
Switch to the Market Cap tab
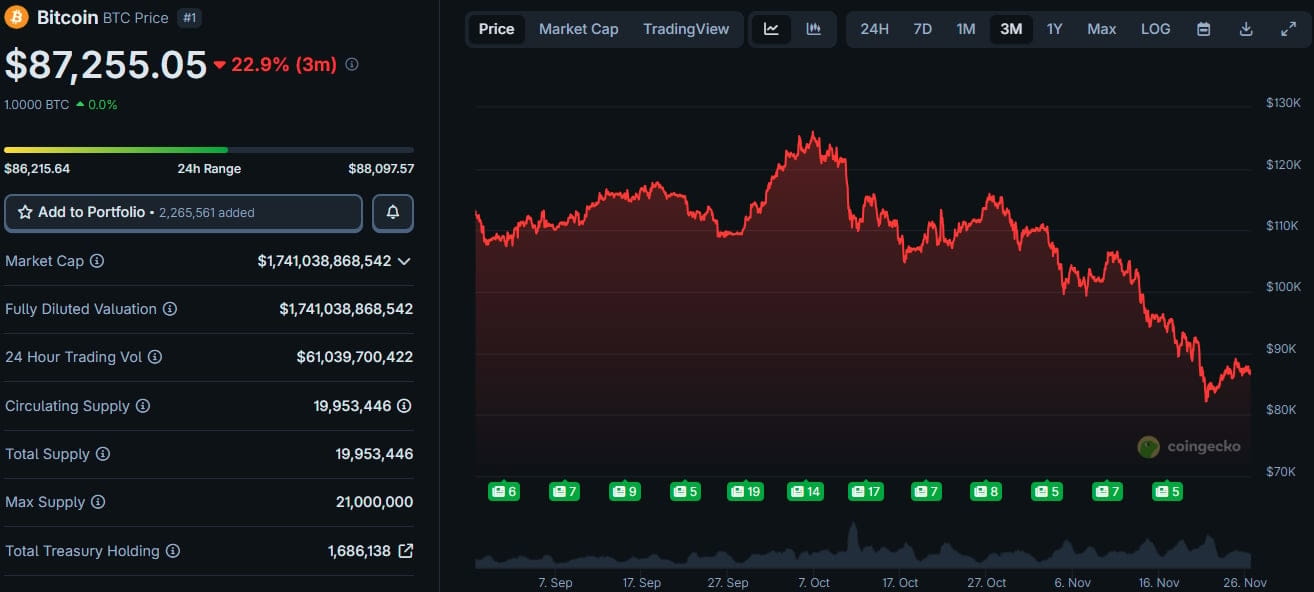tap(578, 29)
